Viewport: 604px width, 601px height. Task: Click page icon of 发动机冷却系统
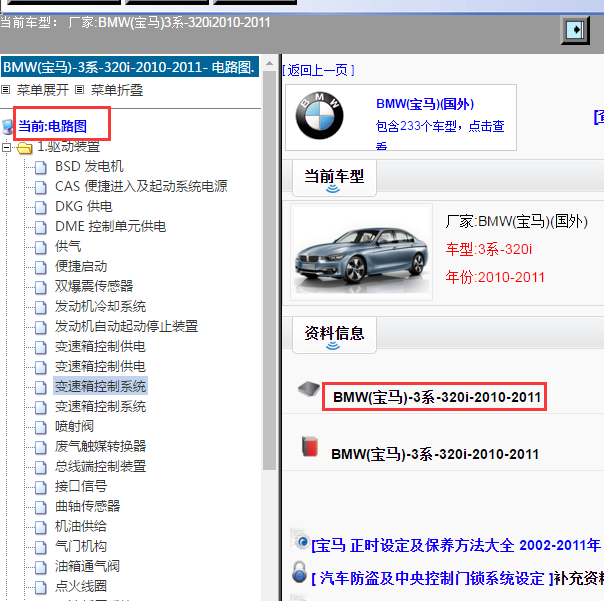point(40,307)
